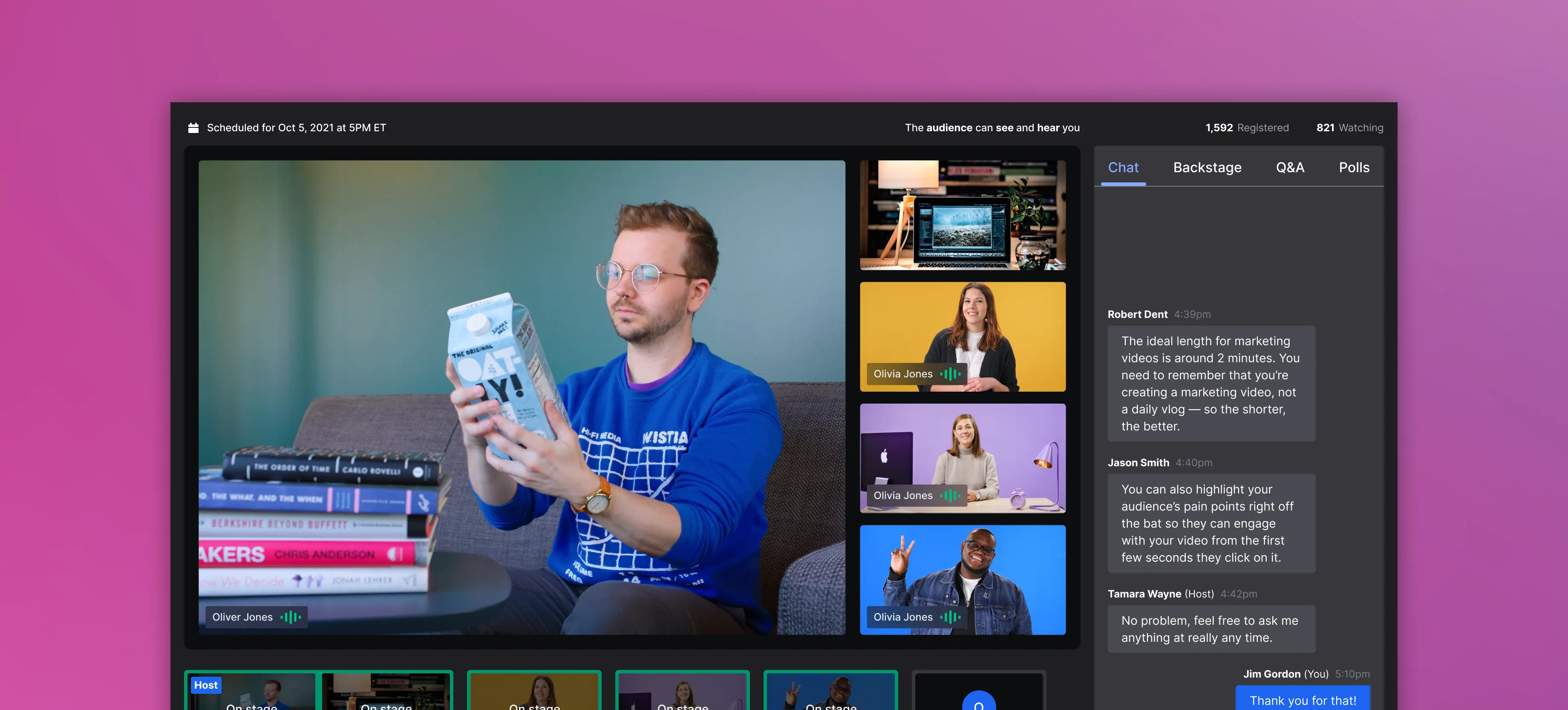The height and width of the screenshot is (710, 1568).
Task: Click Robert Dent's message about marketing video length
Action: click(x=1211, y=384)
